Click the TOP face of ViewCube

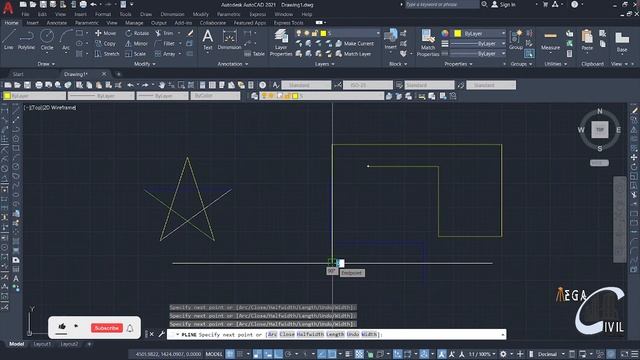600,130
